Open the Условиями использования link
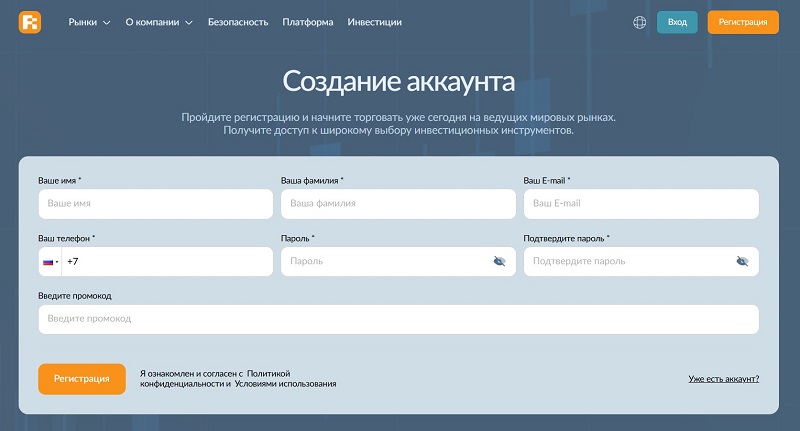 tap(285, 384)
